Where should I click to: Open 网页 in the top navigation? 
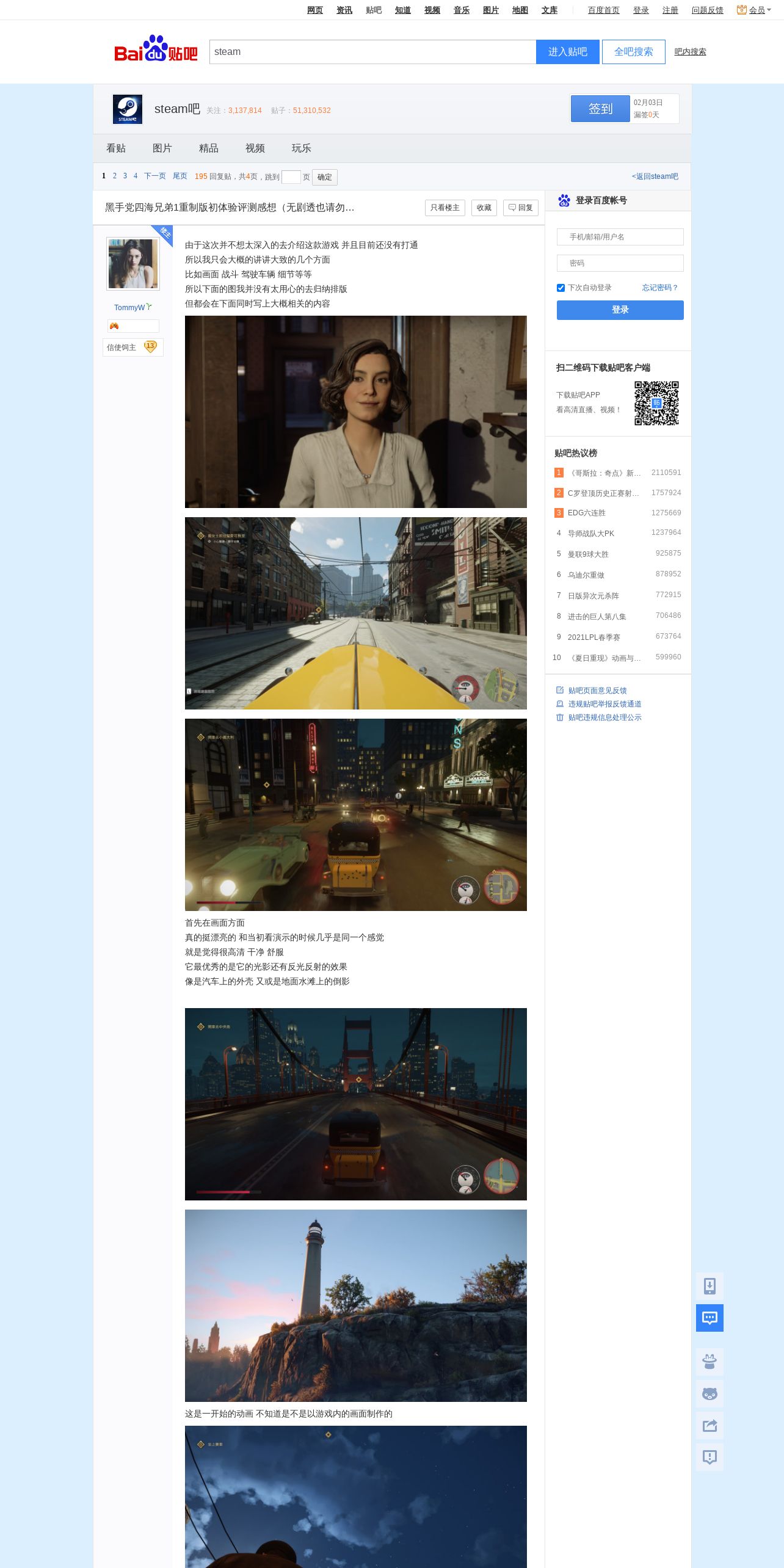315,10
